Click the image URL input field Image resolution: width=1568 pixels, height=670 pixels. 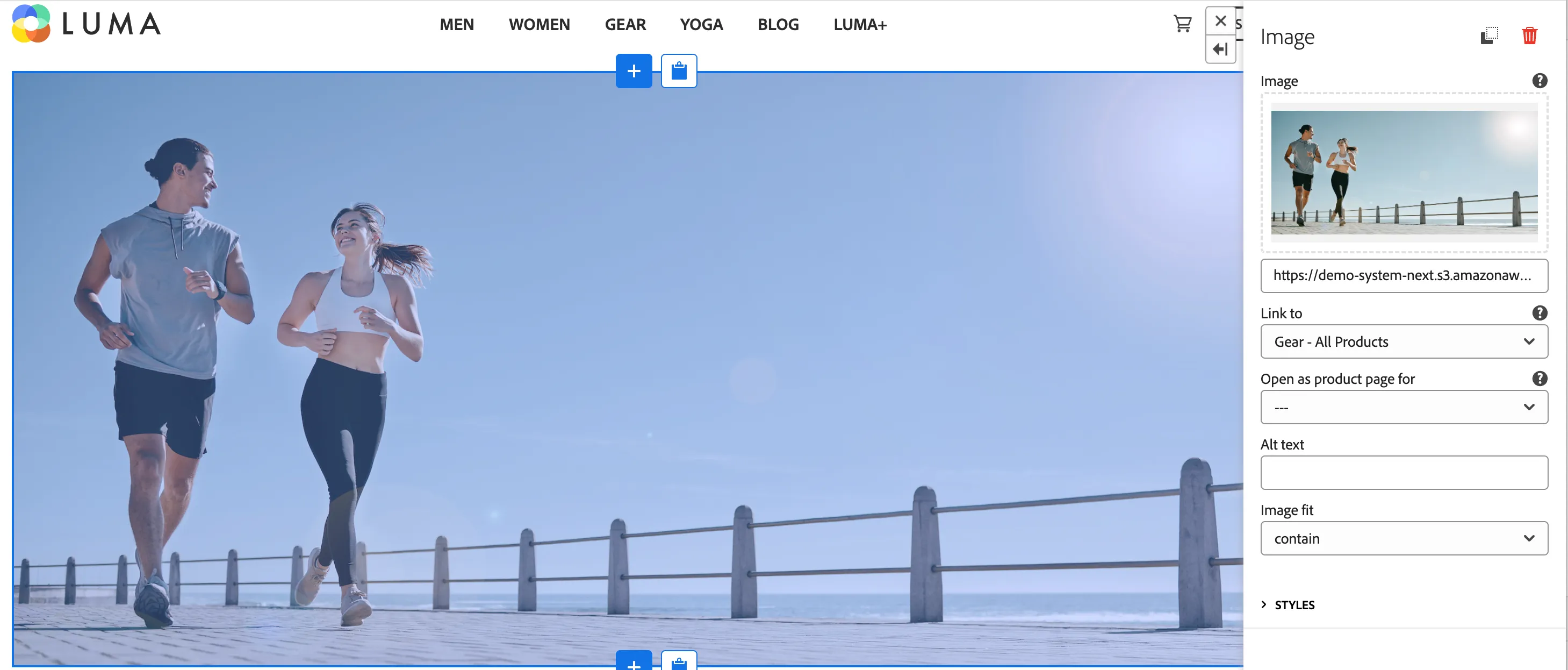1404,275
